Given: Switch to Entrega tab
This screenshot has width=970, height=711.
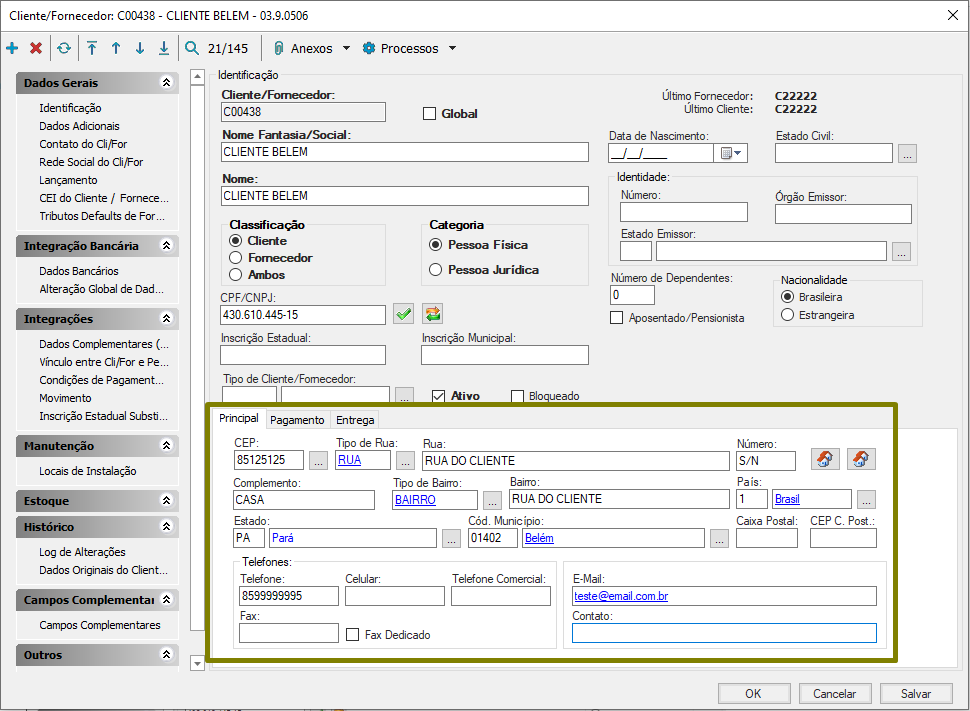Looking at the screenshot, I should point(355,420).
